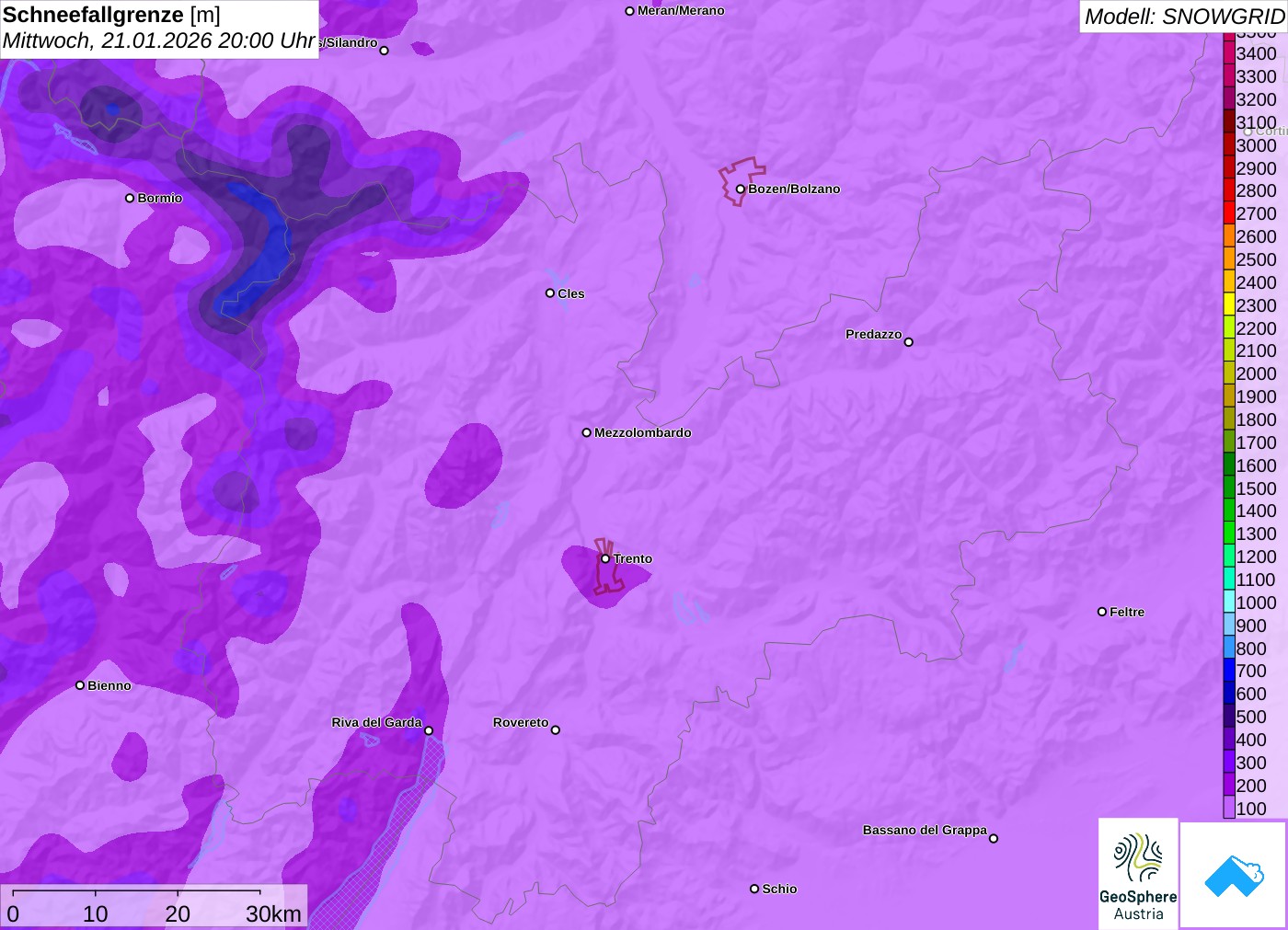Click the GeoSphere Austria logo

[1138, 874]
